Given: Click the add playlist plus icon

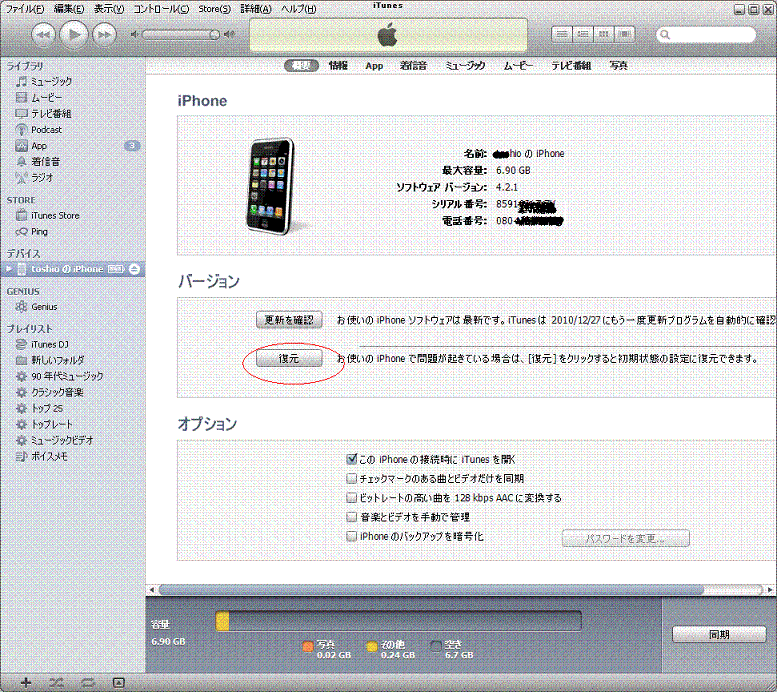Looking at the screenshot, I should [26, 682].
